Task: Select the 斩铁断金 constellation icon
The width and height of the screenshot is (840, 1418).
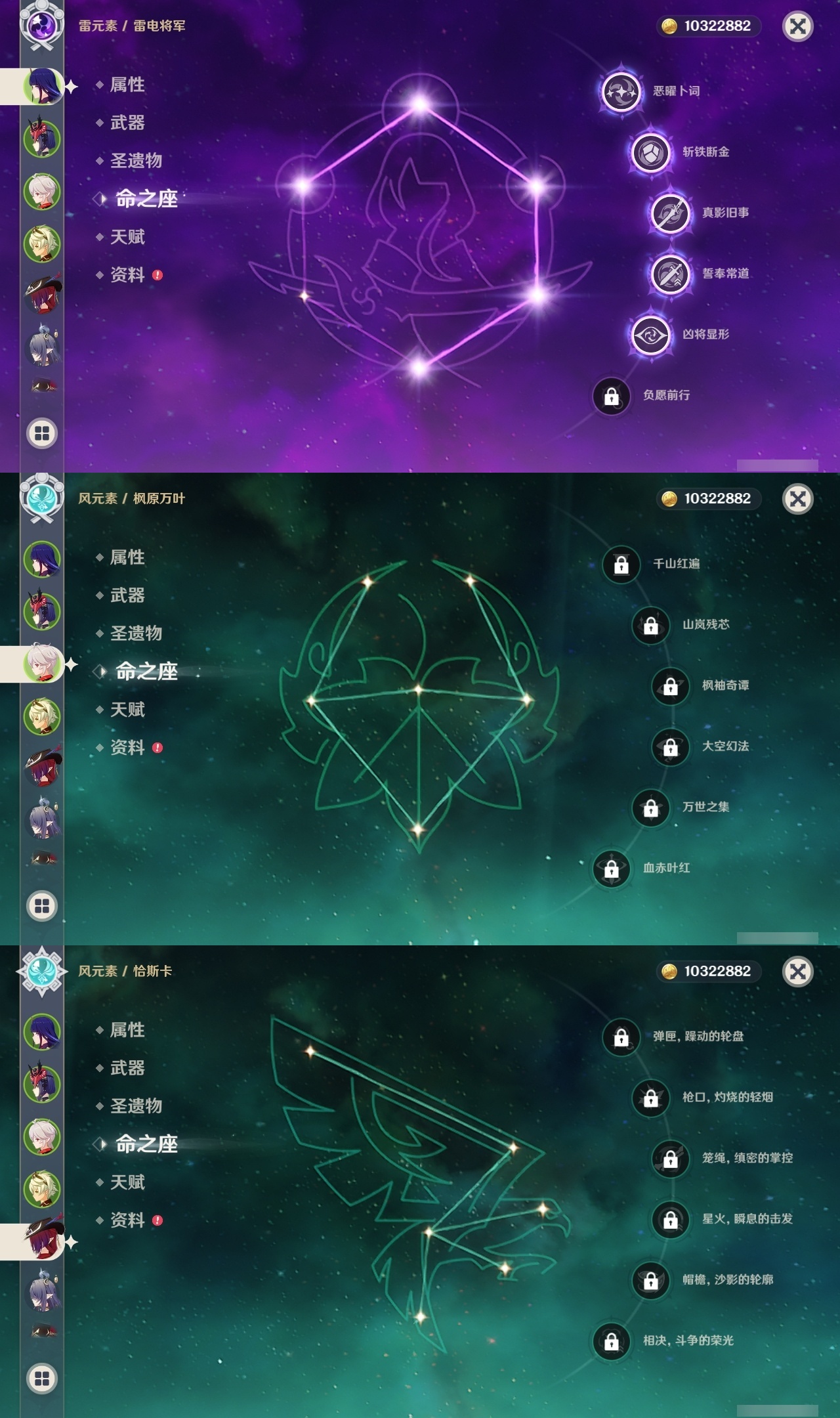Action: pos(650,152)
